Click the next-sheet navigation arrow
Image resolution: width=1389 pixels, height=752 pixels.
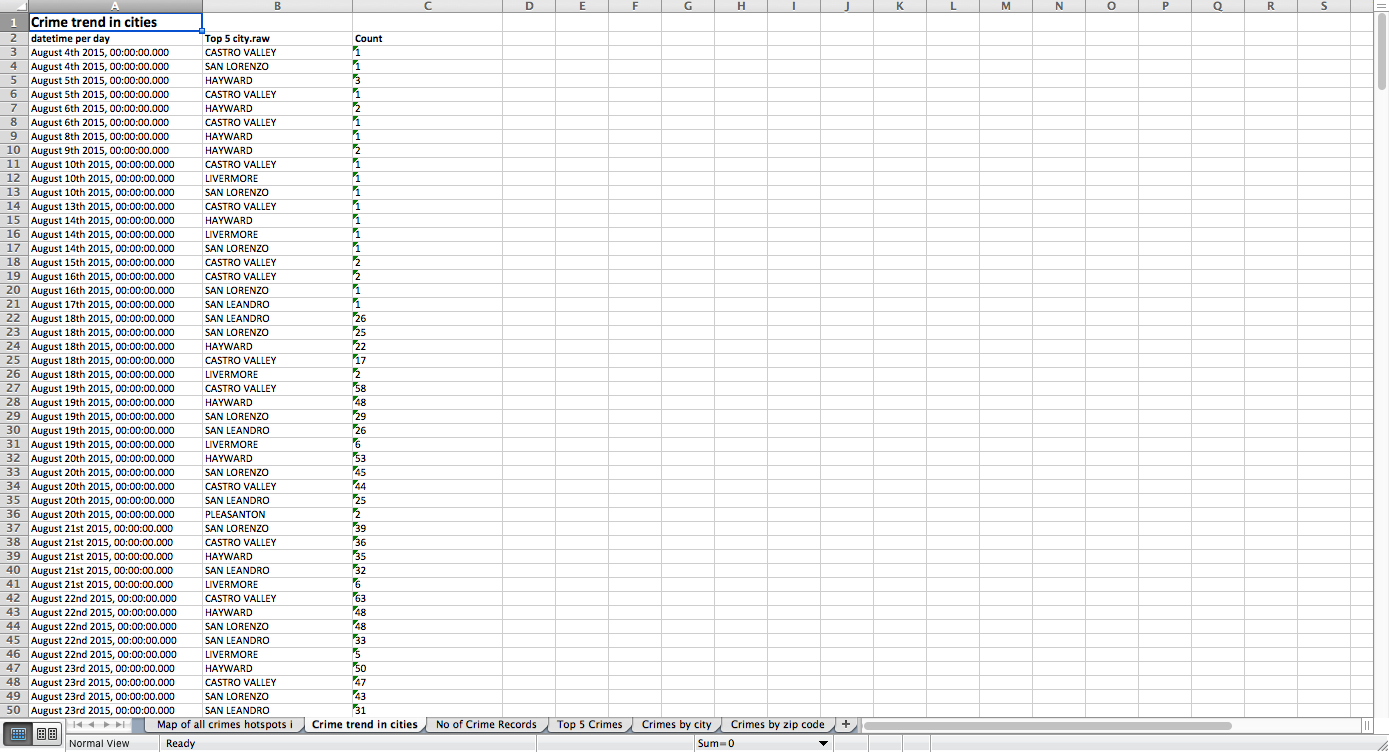coord(107,724)
